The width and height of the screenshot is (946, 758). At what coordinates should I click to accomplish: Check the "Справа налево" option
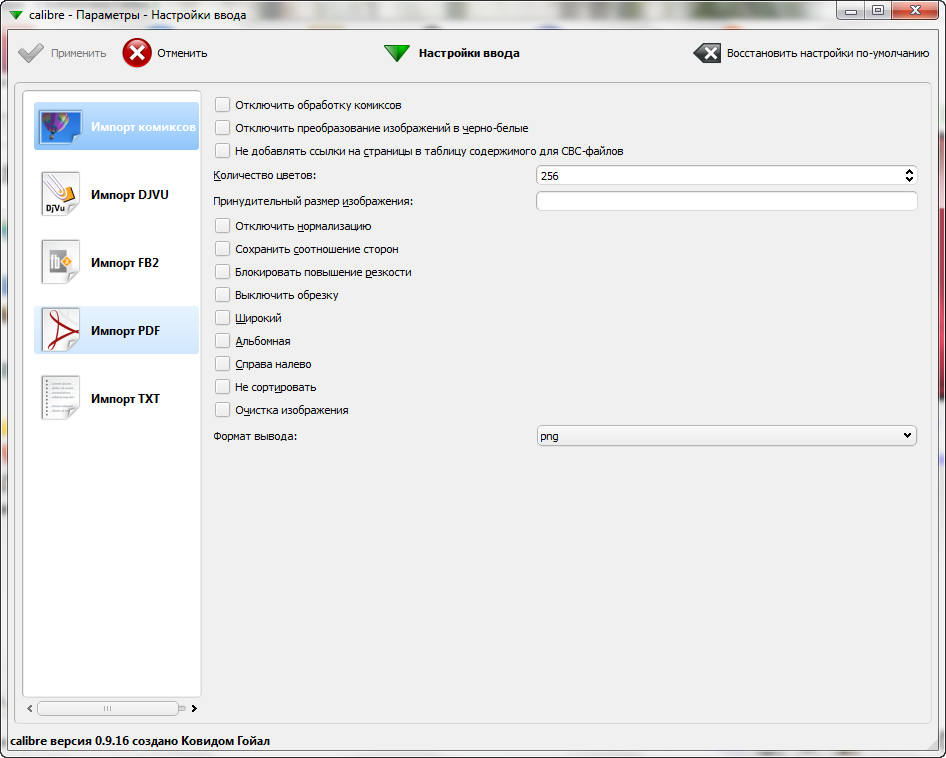223,364
